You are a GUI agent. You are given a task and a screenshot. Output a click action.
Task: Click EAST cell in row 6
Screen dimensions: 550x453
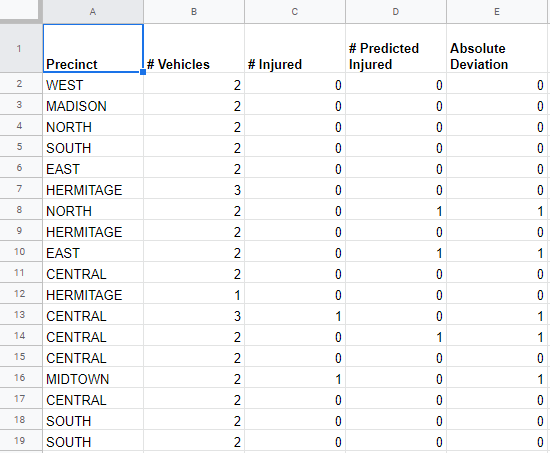click(x=93, y=168)
